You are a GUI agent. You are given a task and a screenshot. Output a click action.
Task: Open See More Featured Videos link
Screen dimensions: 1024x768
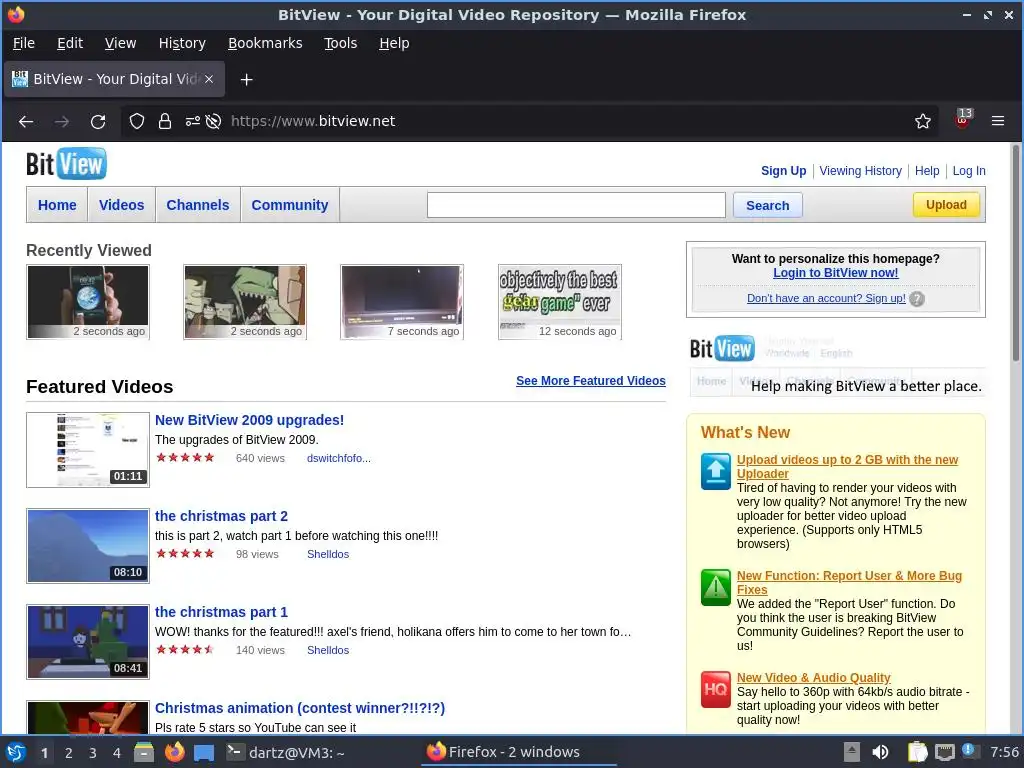coord(590,381)
